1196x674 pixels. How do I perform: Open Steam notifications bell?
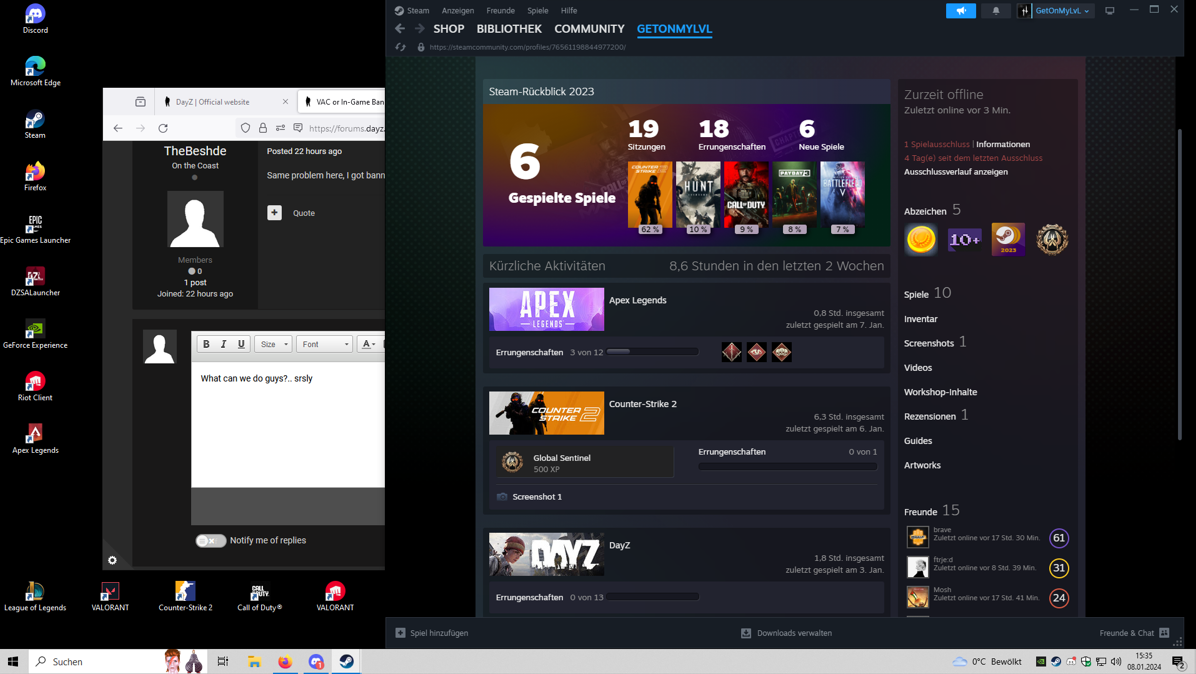[x=995, y=11]
